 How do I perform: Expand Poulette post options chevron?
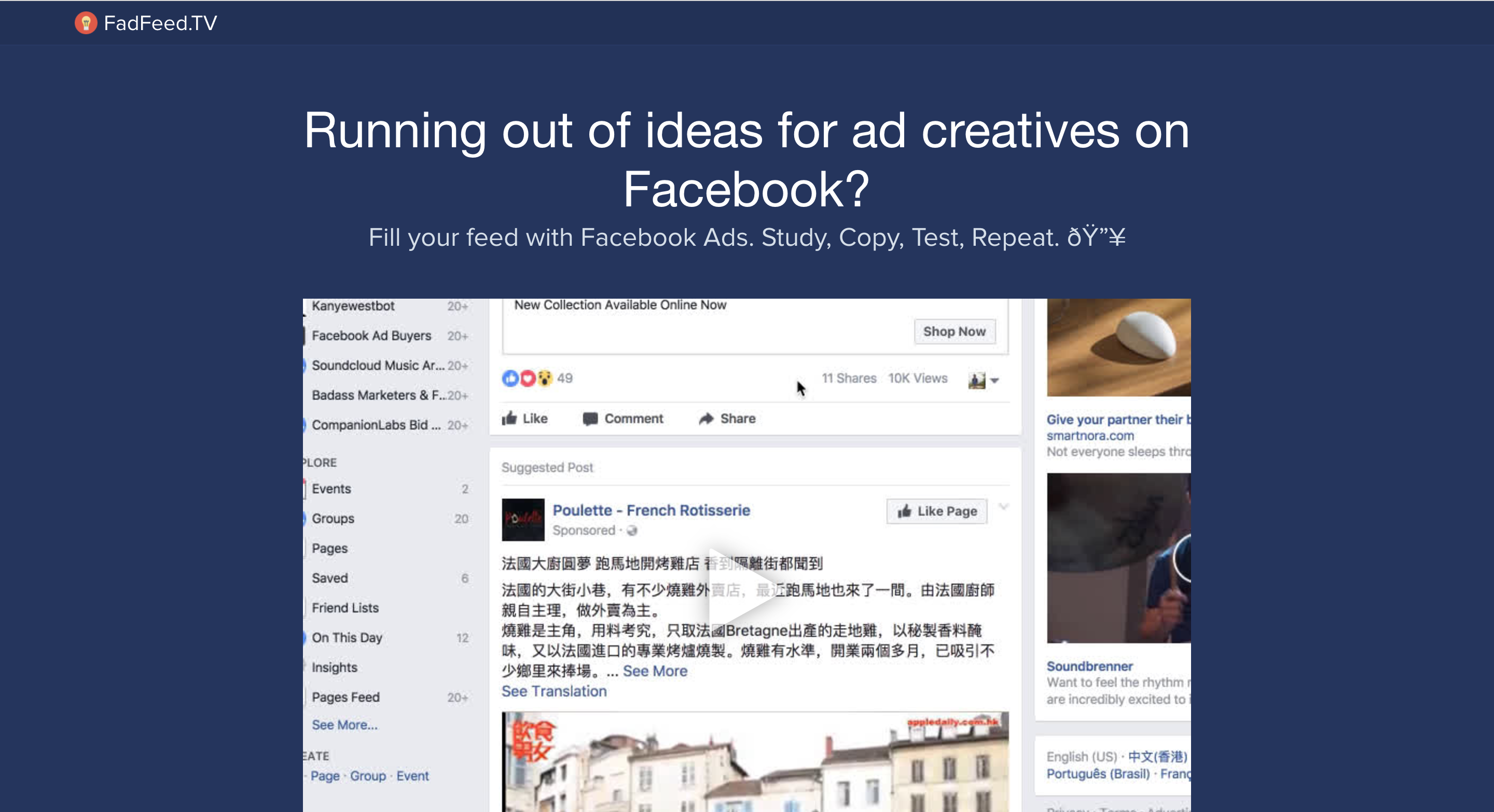point(1003,507)
